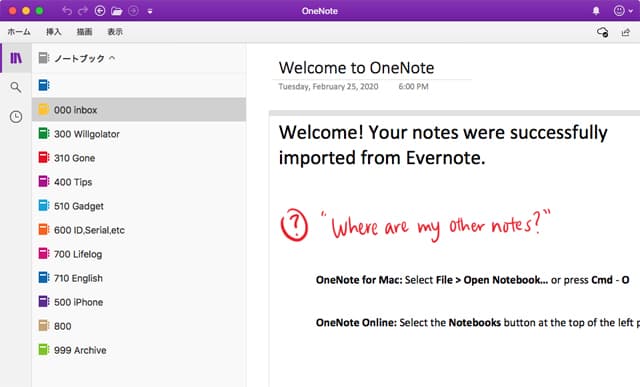Open the 510 Gadget notebook
Viewport: 640px width, 387px height.
click(139, 206)
